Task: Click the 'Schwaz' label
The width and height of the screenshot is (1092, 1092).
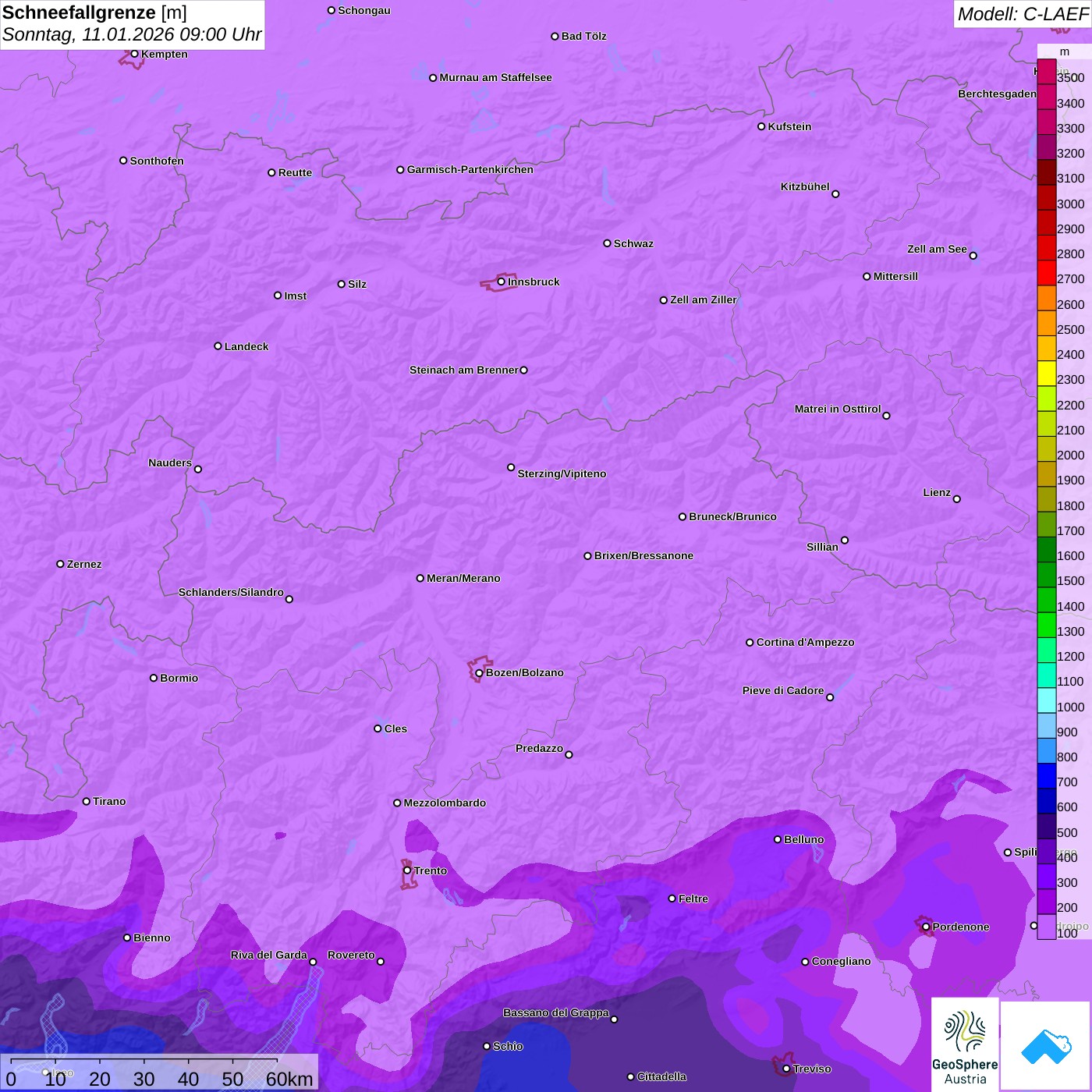Action: pos(633,243)
